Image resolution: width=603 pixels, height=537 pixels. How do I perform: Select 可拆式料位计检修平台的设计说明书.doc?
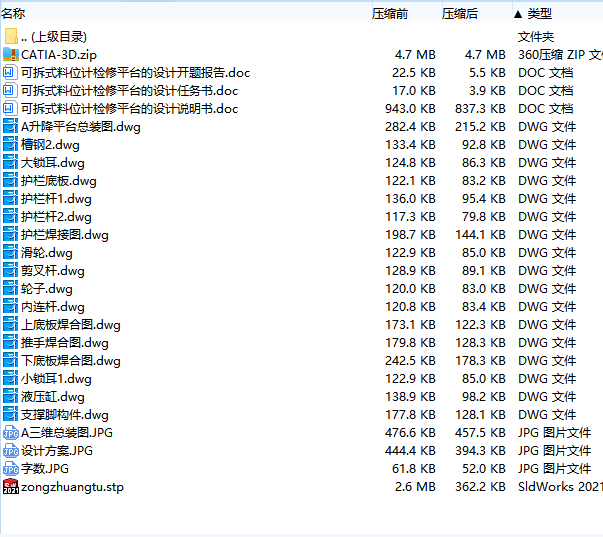pos(130,109)
